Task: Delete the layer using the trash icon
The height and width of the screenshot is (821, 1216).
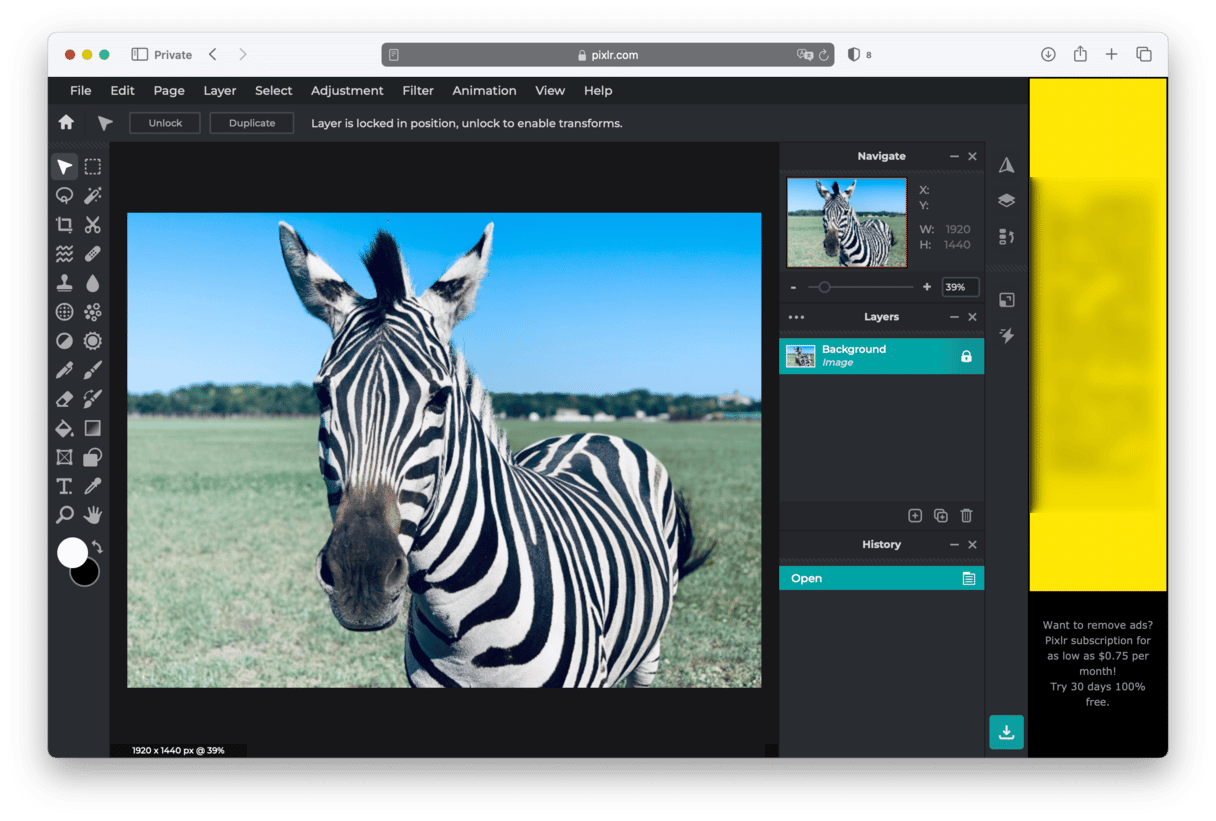Action: pyautogui.click(x=966, y=515)
